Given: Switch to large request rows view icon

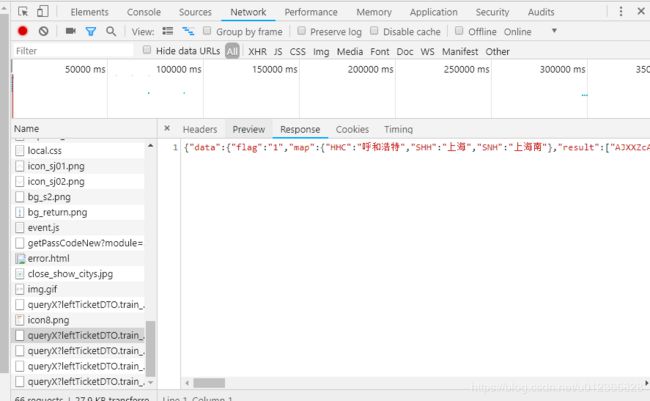Looking at the screenshot, I should click(168, 31).
